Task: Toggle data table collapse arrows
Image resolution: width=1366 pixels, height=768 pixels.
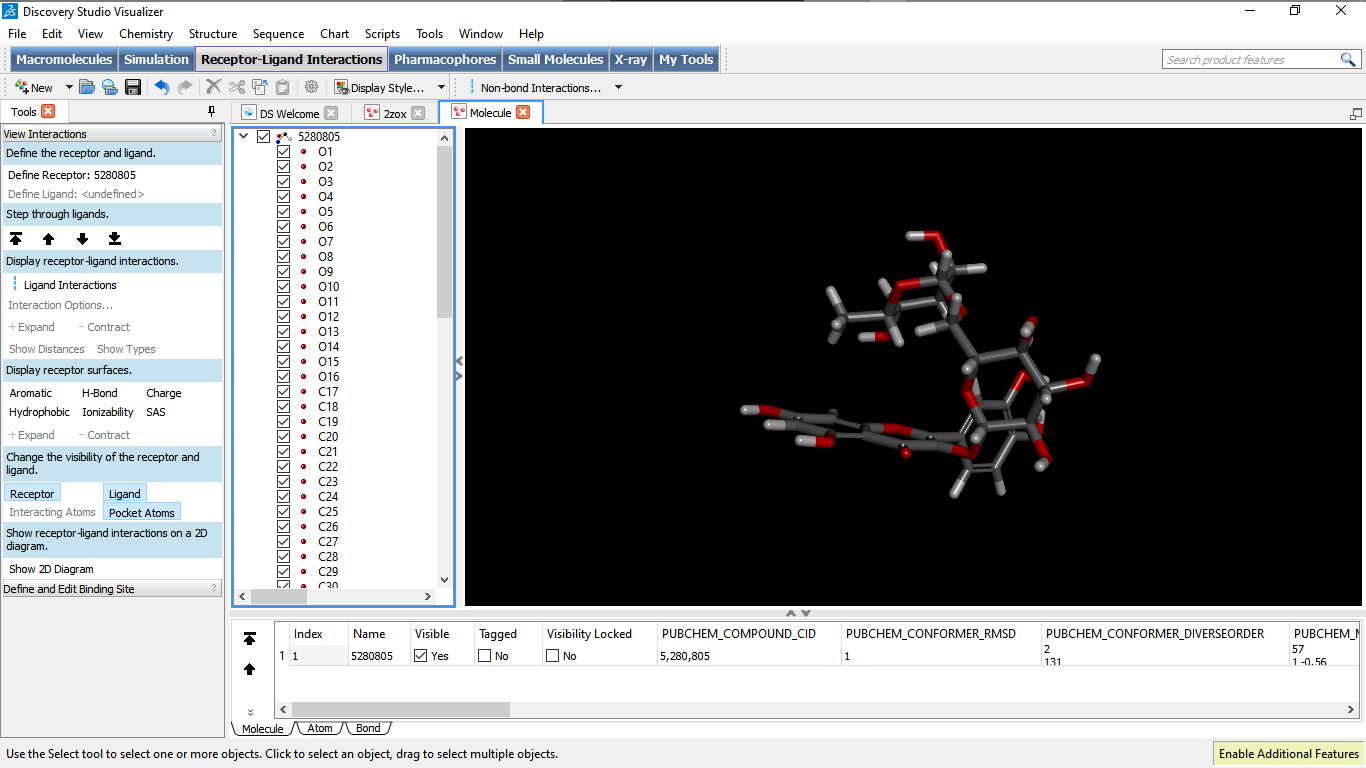Action: pos(798,613)
